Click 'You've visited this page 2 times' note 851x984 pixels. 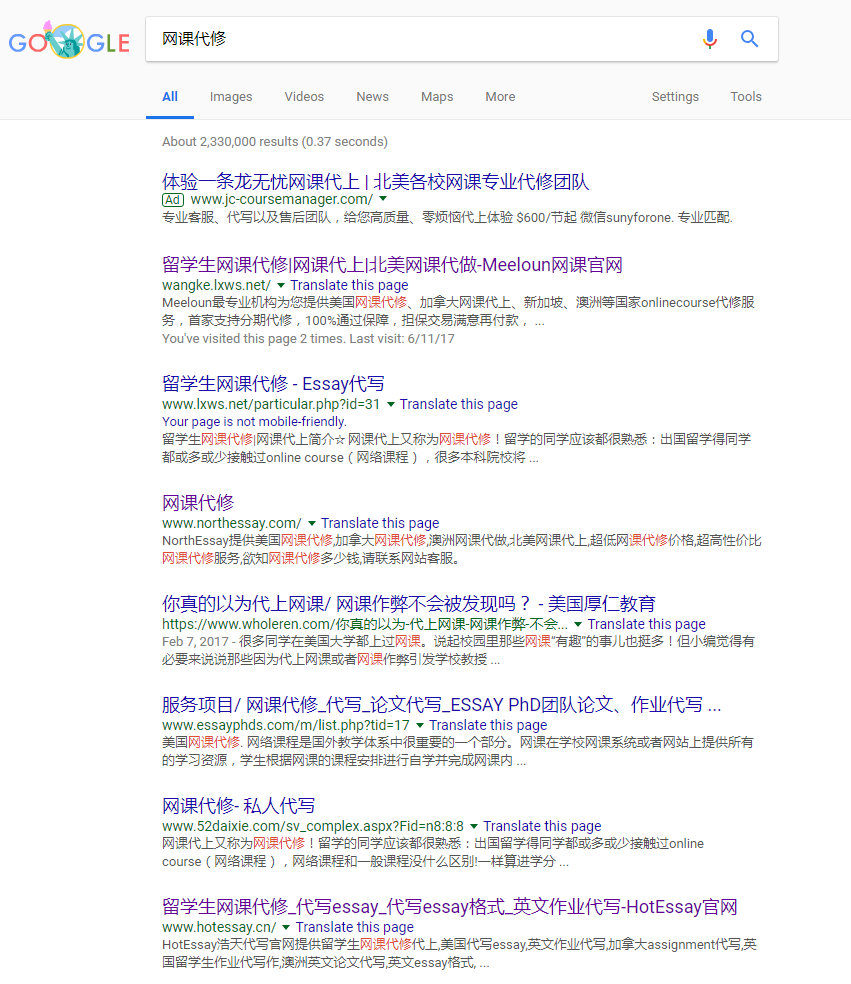(x=308, y=339)
